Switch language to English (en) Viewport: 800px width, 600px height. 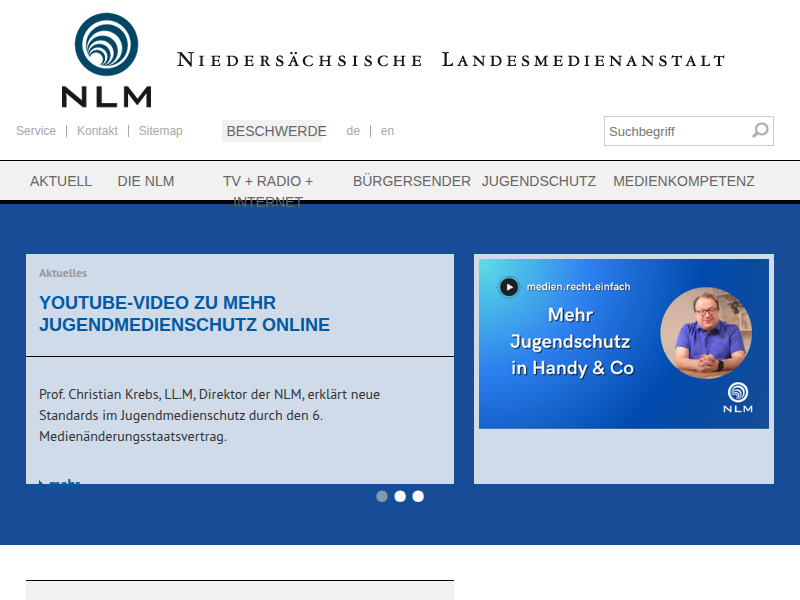(x=387, y=131)
